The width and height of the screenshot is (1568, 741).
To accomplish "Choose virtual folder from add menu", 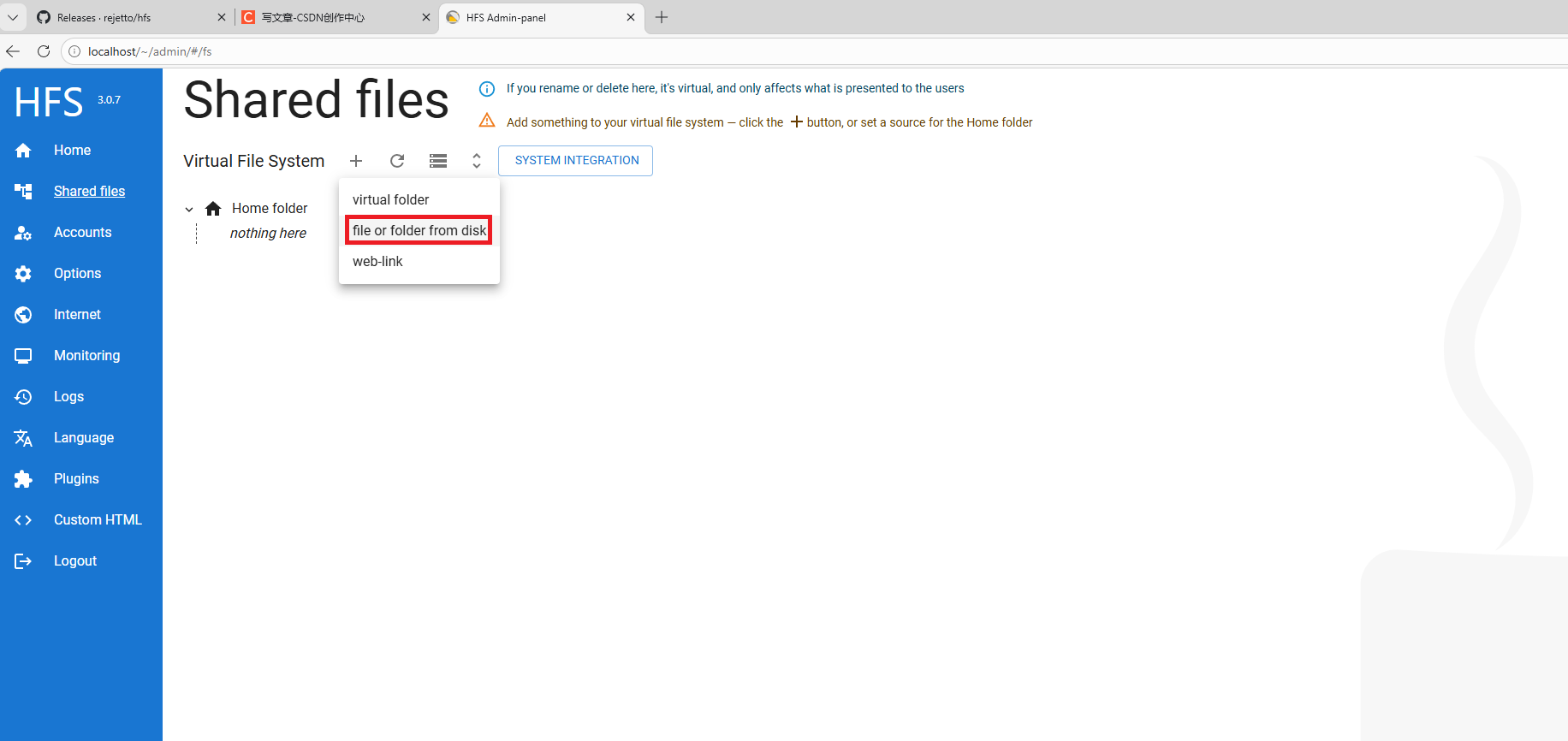I will [419, 199].
